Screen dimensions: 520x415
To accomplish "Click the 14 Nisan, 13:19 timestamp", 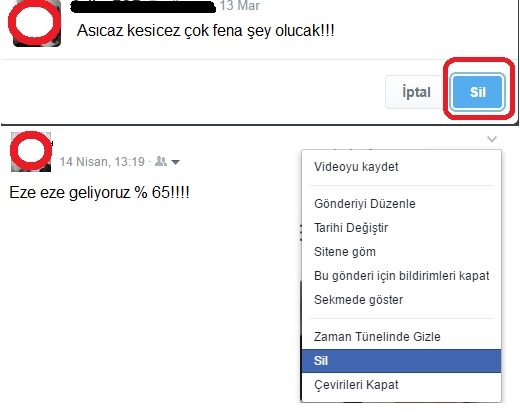I will point(102,162).
